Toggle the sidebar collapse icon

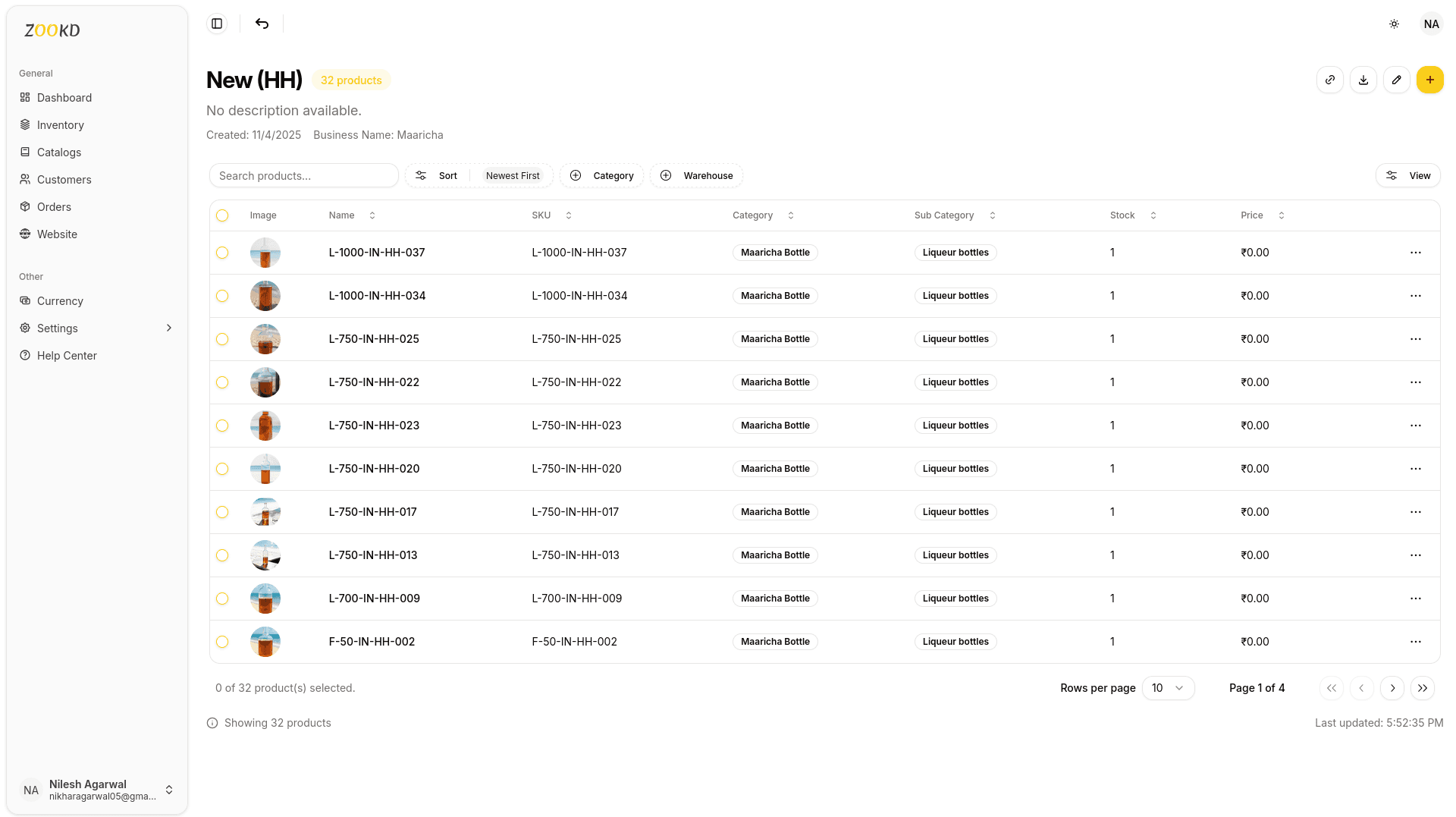pos(216,24)
